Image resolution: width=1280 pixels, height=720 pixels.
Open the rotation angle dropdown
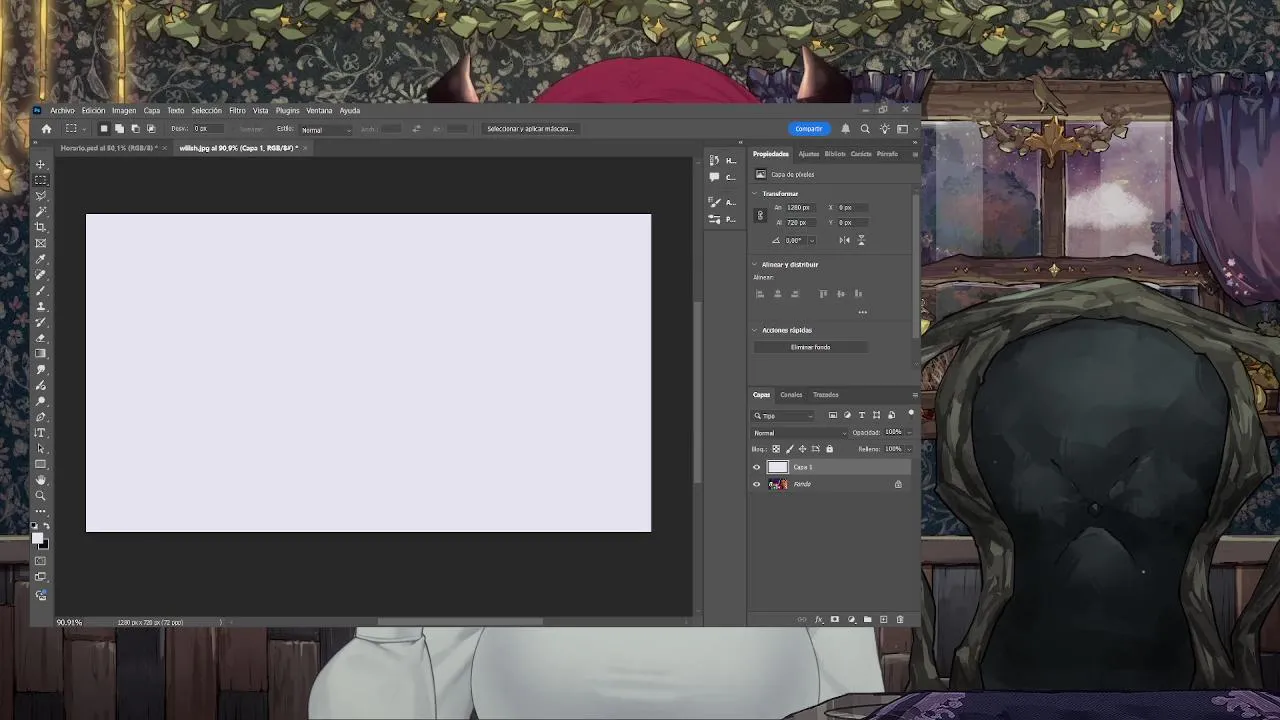point(811,240)
